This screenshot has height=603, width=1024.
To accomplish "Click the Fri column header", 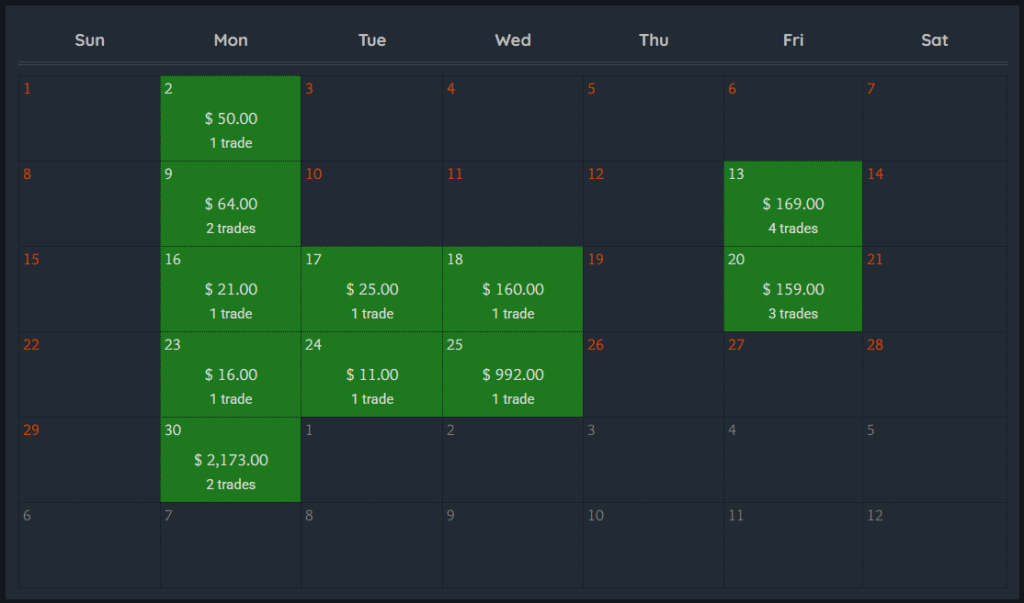I will (793, 40).
